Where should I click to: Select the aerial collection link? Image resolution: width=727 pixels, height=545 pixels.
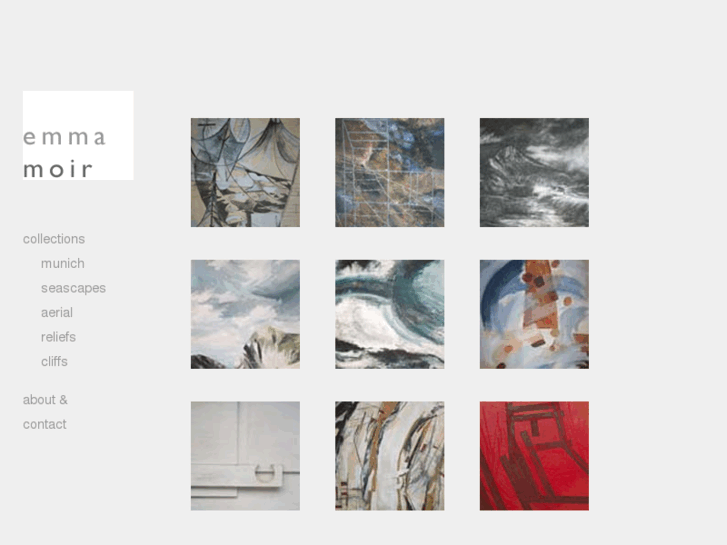(x=57, y=313)
